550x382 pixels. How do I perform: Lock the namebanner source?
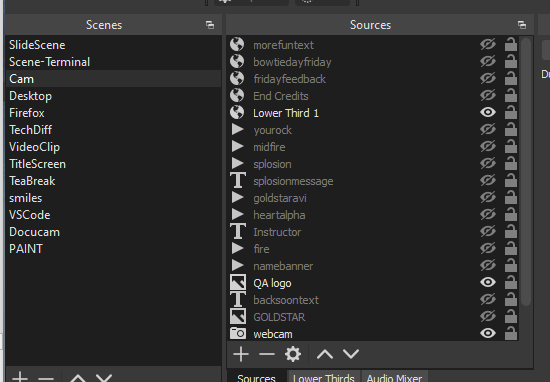click(511, 266)
